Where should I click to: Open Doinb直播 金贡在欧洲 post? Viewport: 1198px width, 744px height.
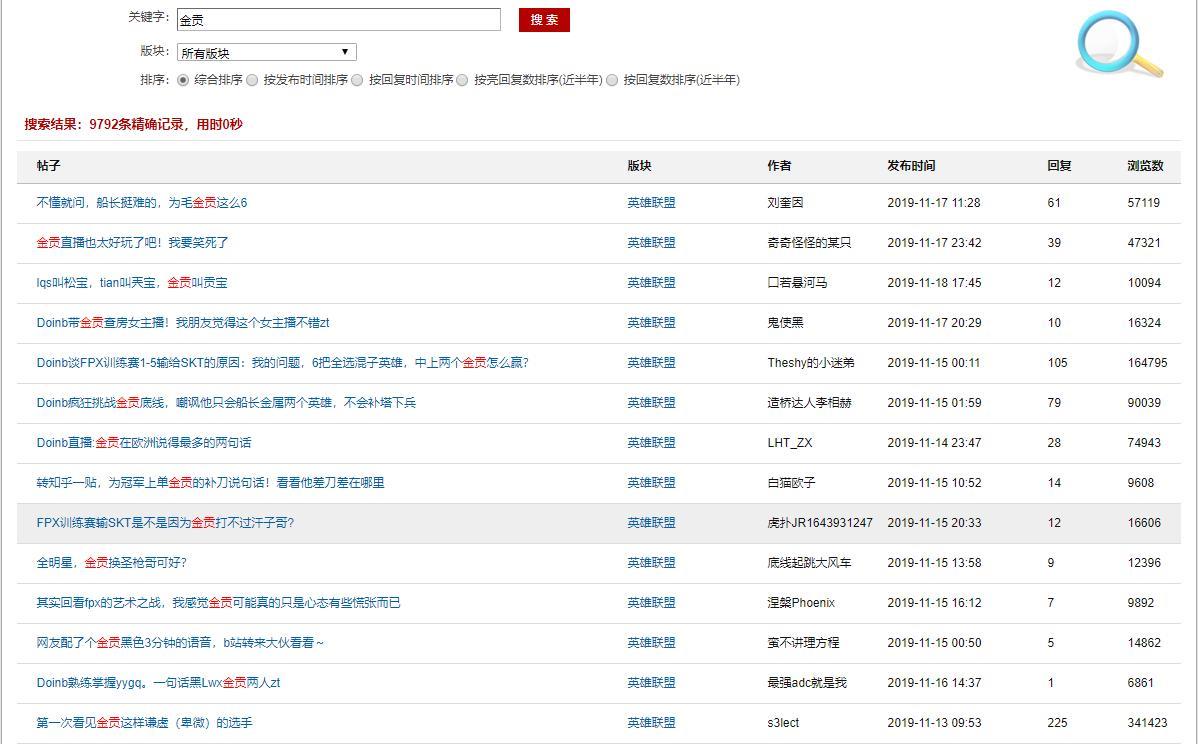pos(144,443)
